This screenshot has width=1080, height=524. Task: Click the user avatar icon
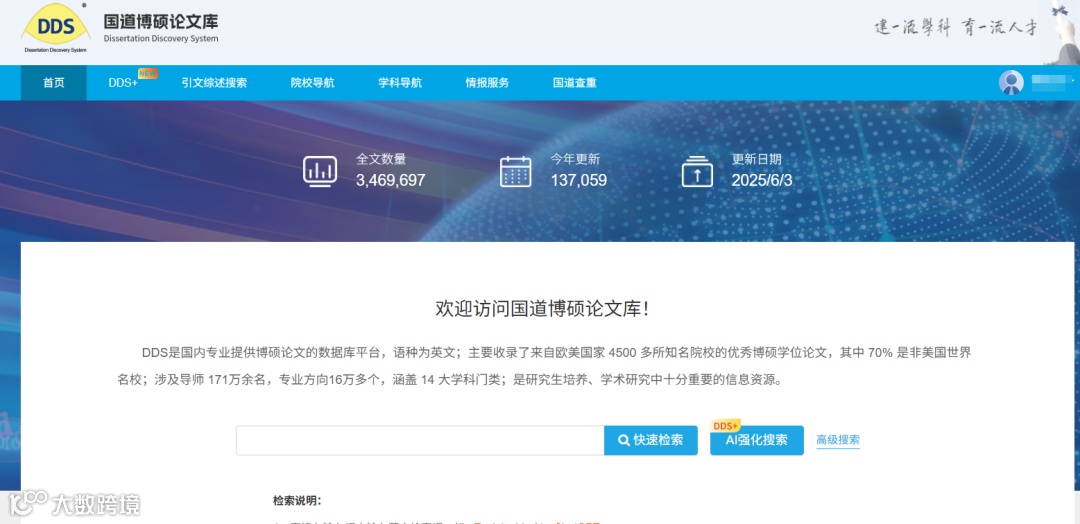pyautogui.click(x=1011, y=83)
